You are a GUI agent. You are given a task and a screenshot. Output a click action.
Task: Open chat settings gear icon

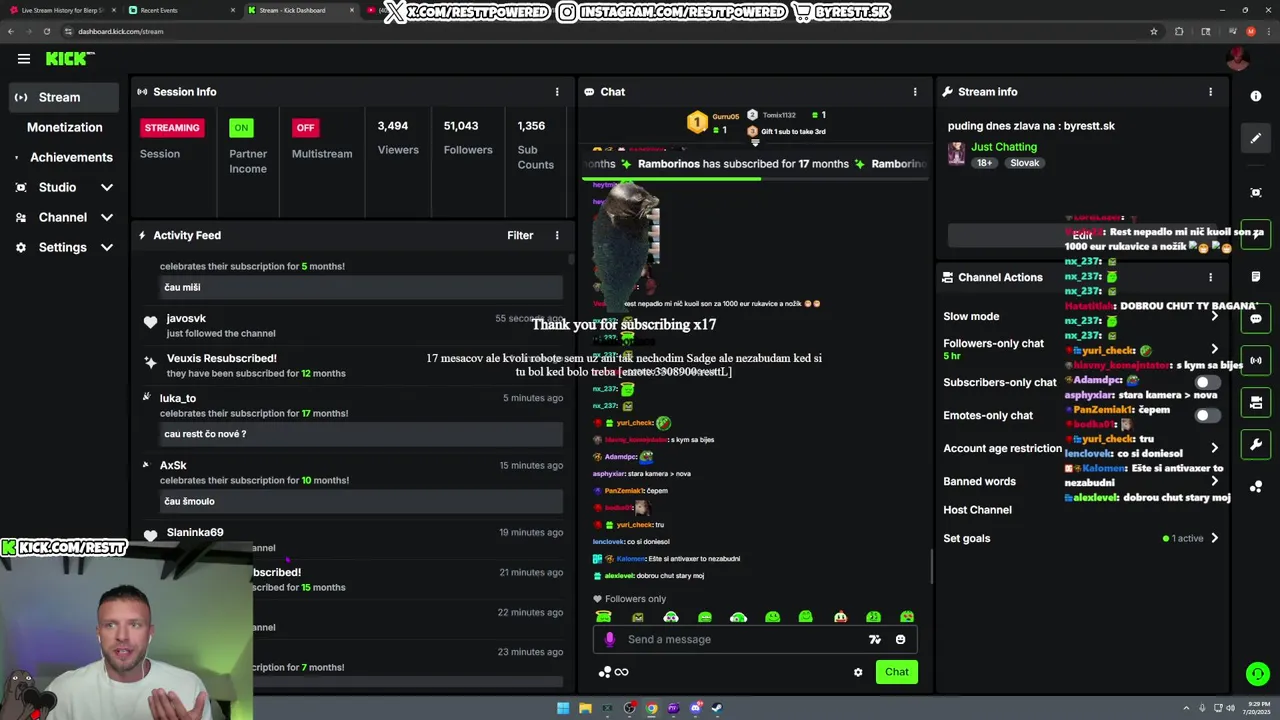click(858, 672)
